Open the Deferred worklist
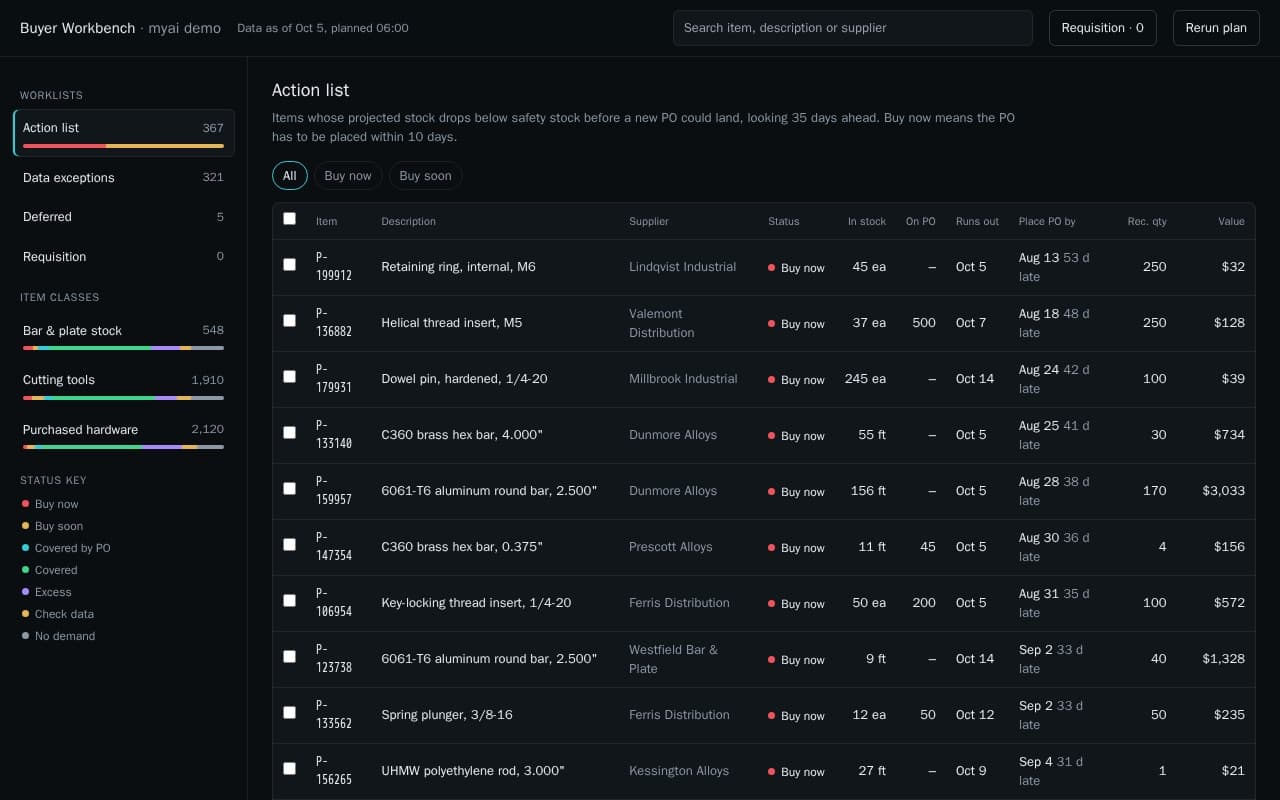This screenshot has width=1280, height=800. point(124,217)
